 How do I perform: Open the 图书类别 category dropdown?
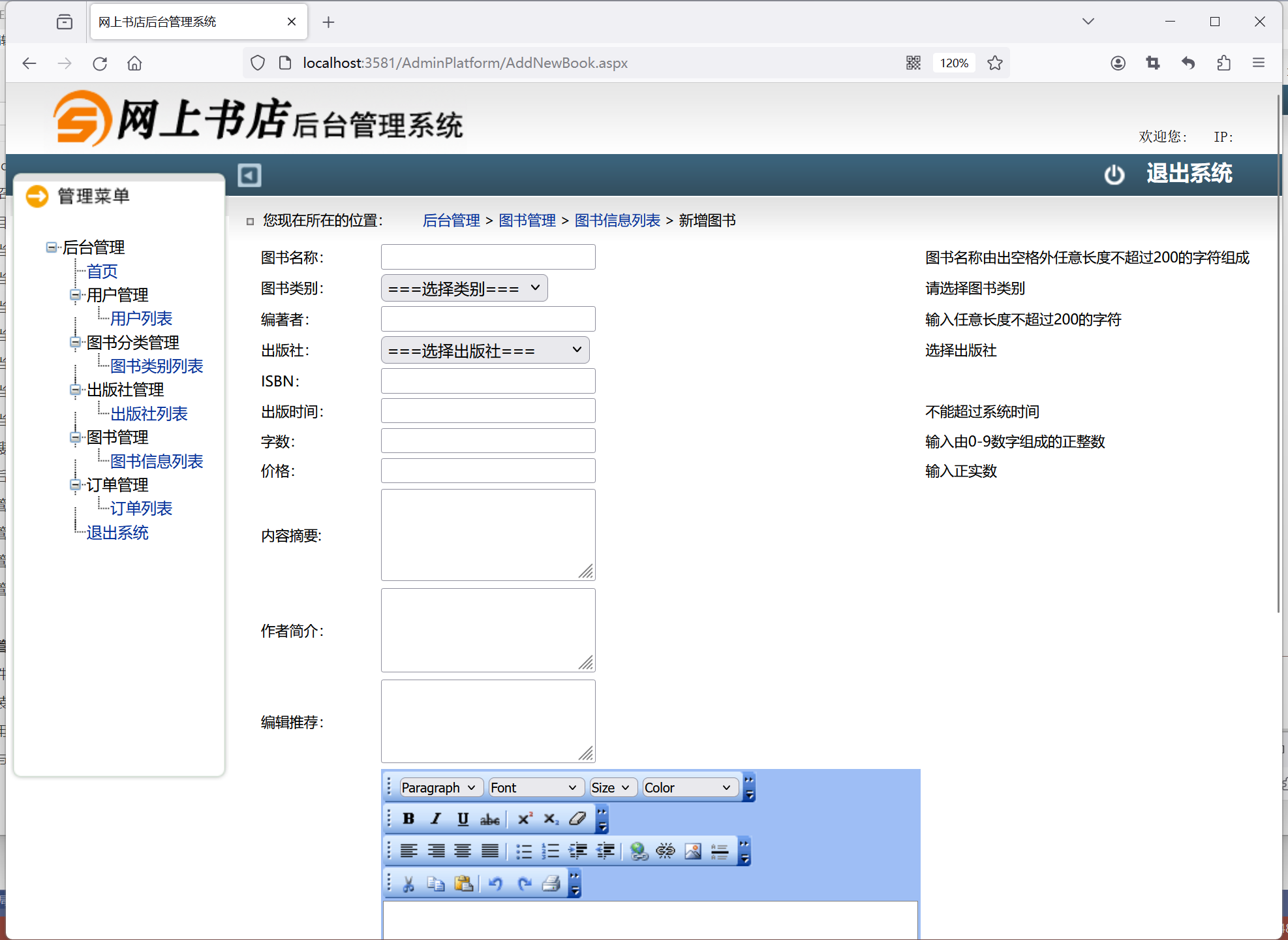click(464, 289)
